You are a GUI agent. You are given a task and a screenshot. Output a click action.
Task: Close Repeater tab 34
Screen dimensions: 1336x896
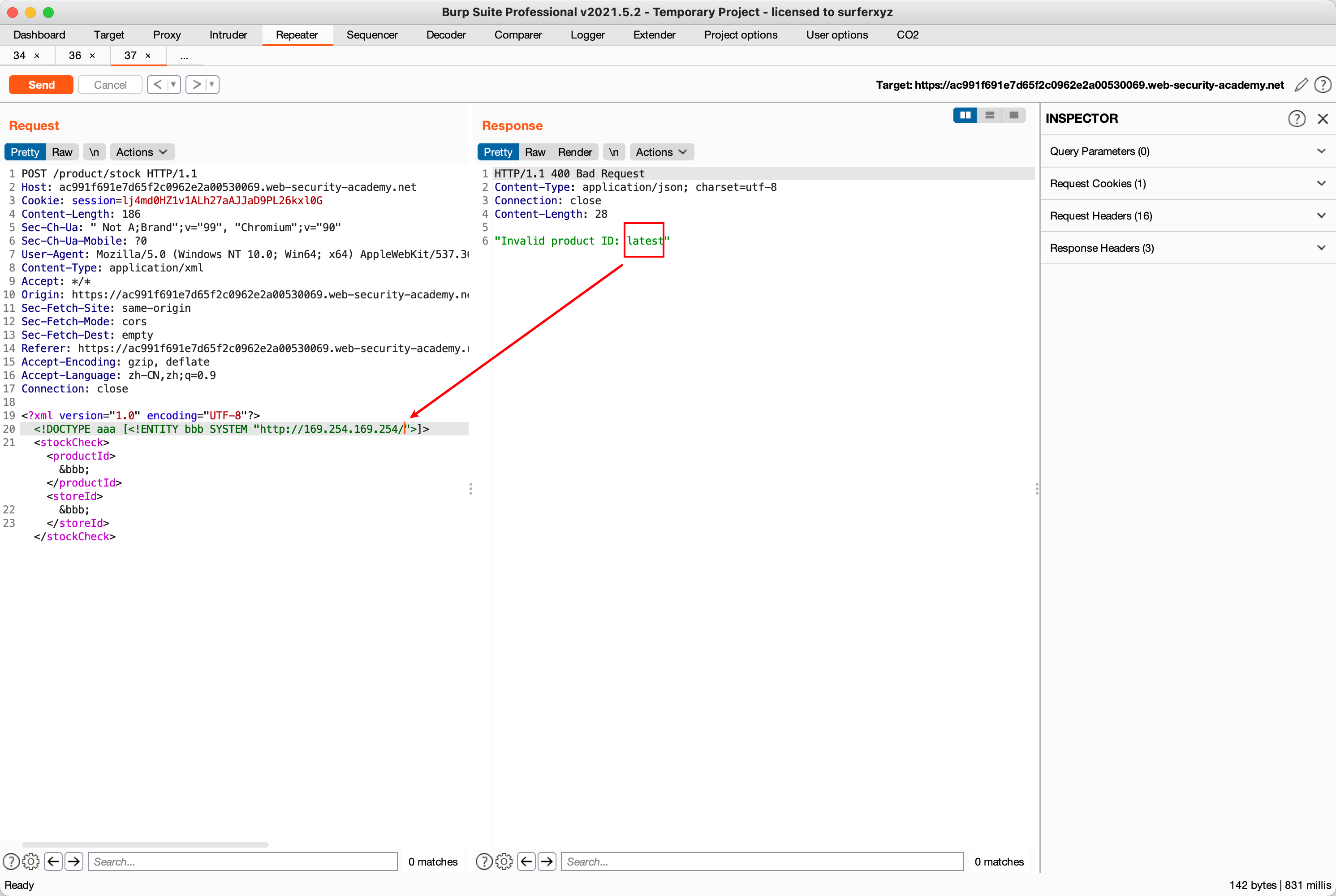tap(37, 56)
